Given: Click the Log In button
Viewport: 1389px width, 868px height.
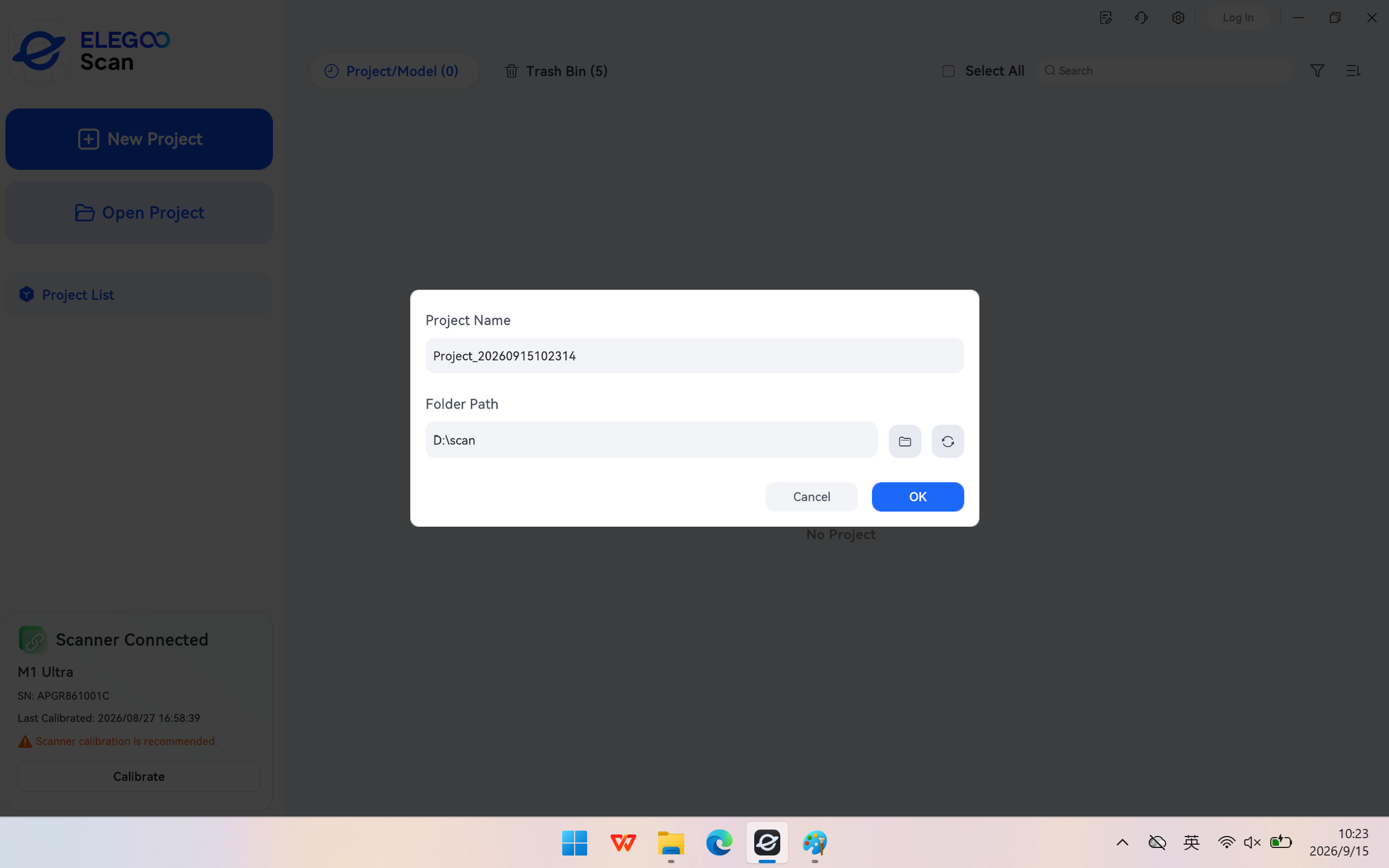Looking at the screenshot, I should [1238, 18].
